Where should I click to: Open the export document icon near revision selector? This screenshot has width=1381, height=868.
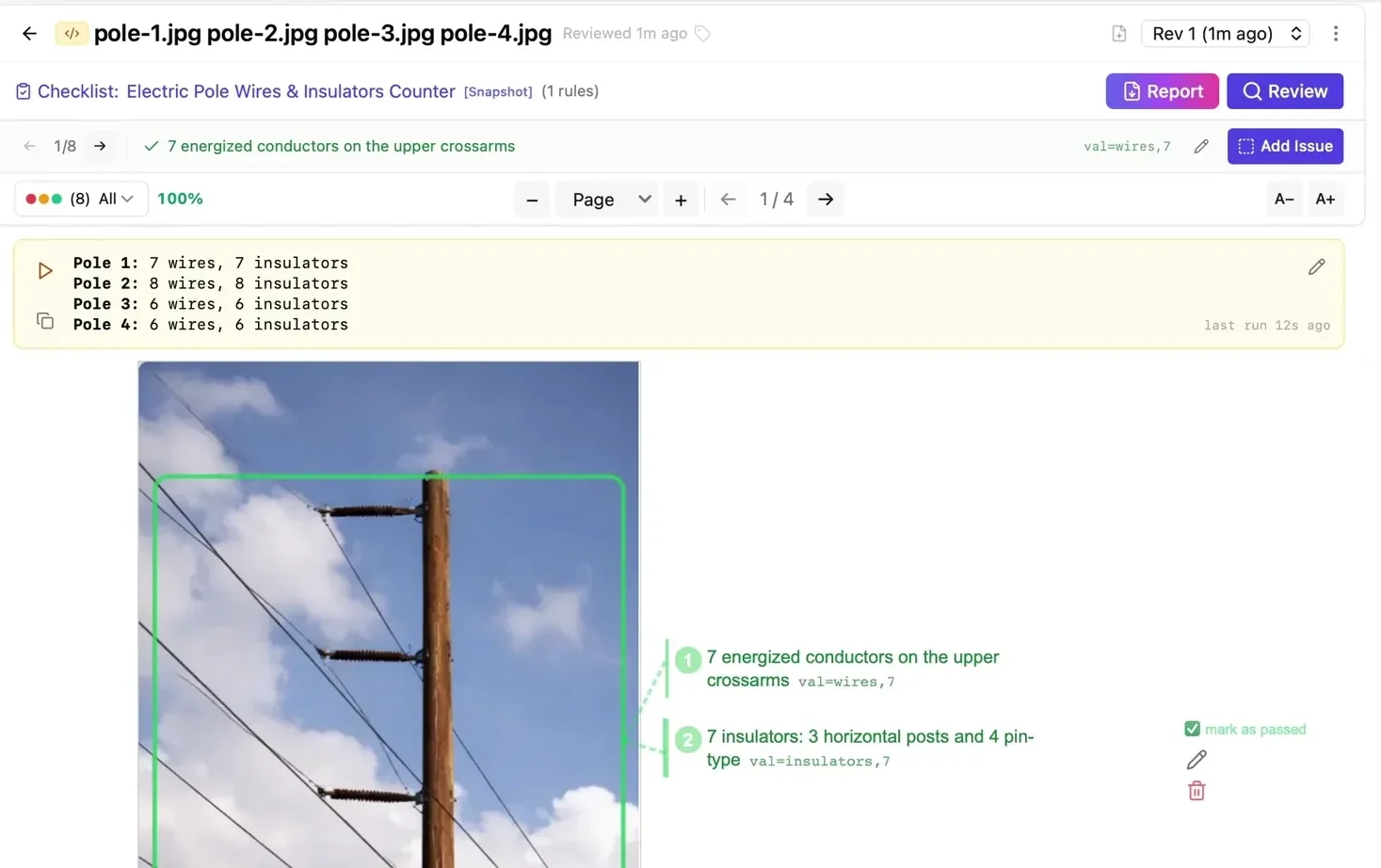tap(1118, 32)
